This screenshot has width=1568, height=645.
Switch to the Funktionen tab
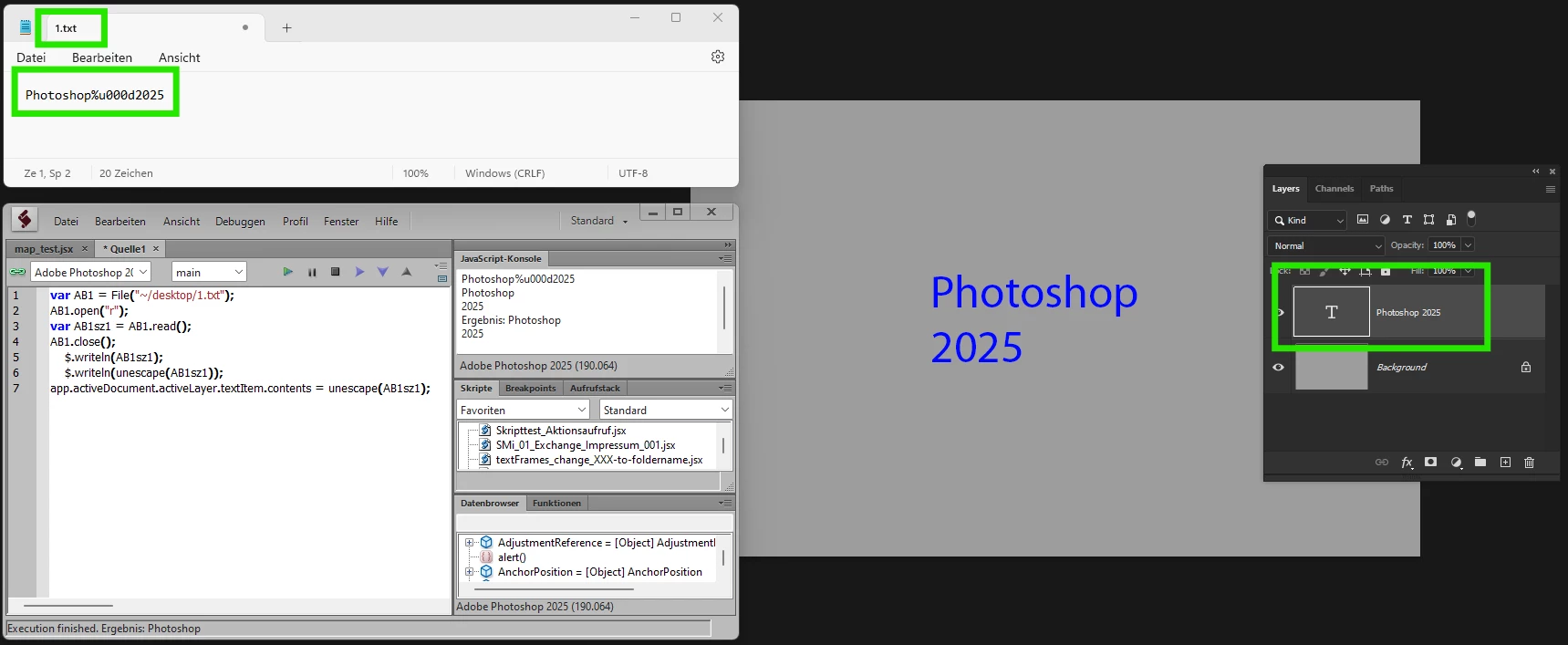coord(556,503)
